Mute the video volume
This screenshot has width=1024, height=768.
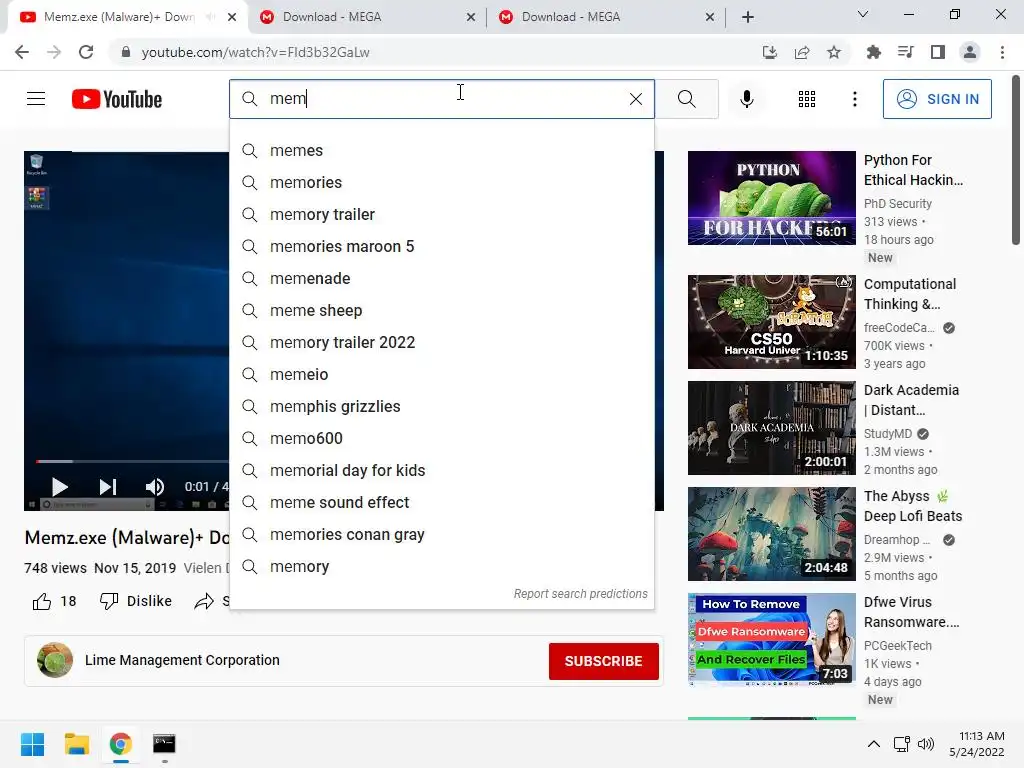click(155, 487)
